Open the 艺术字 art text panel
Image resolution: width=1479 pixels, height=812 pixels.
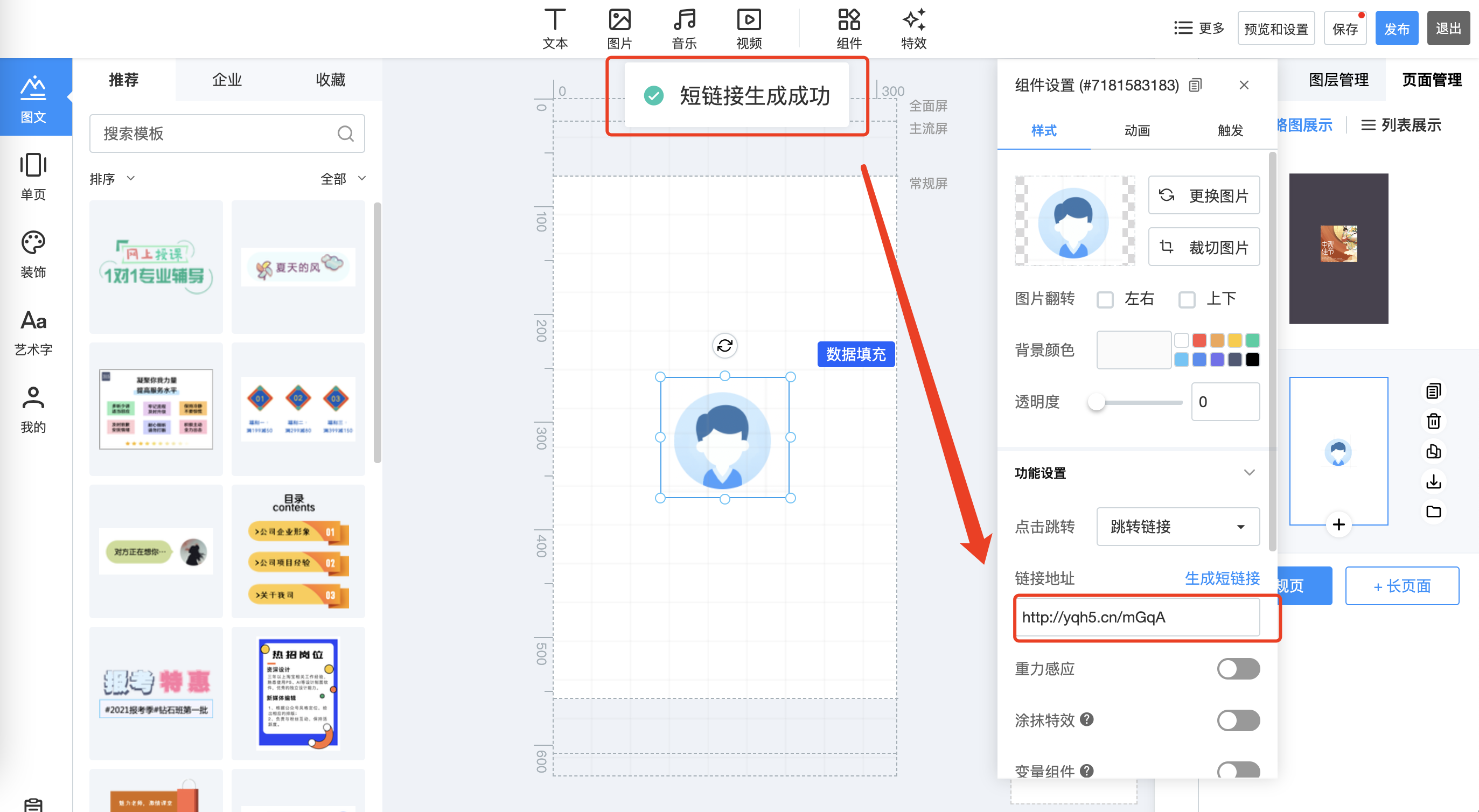pyautogui.click(x=33, y=331)
